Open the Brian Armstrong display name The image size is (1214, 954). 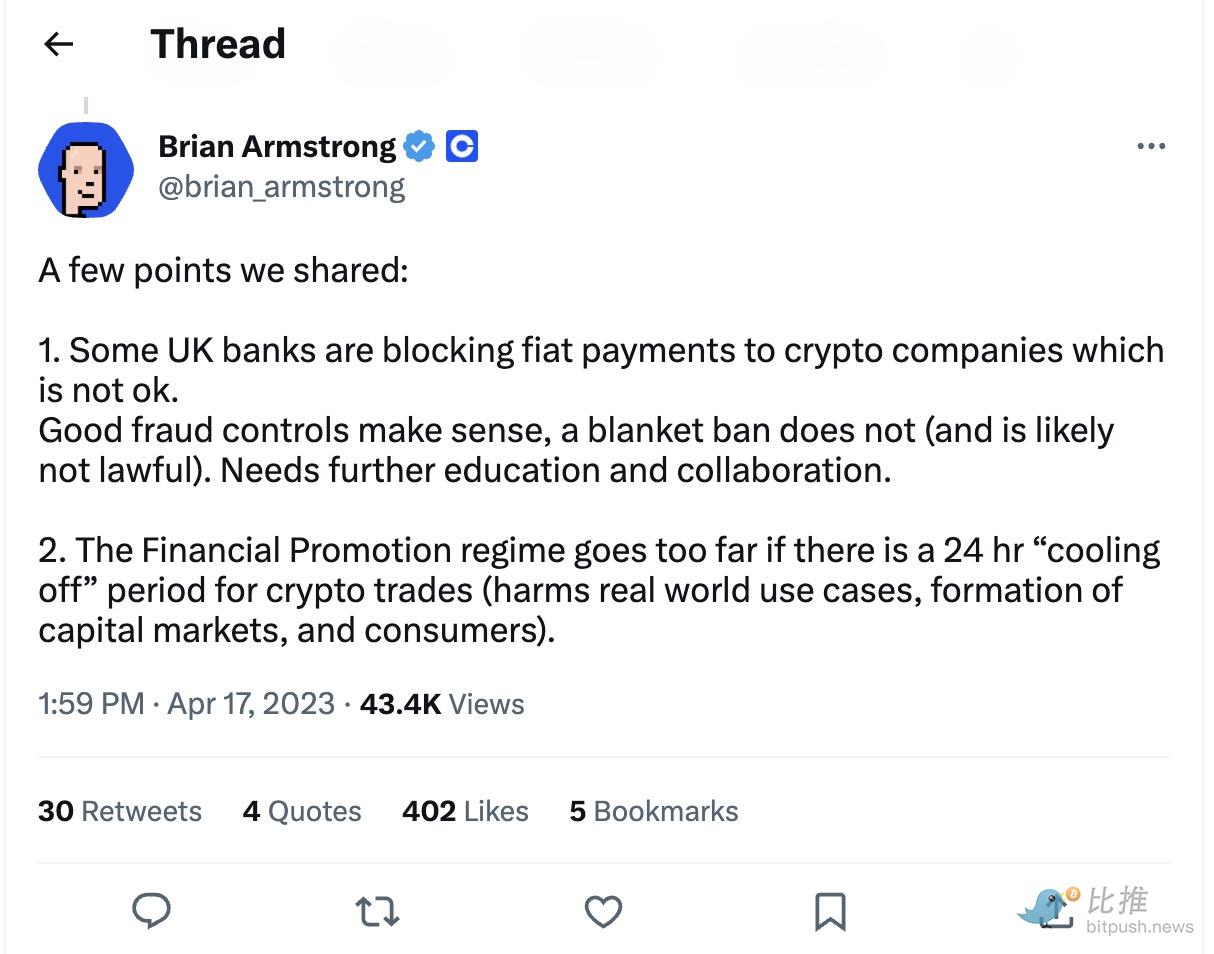click(x=277, y=147)
